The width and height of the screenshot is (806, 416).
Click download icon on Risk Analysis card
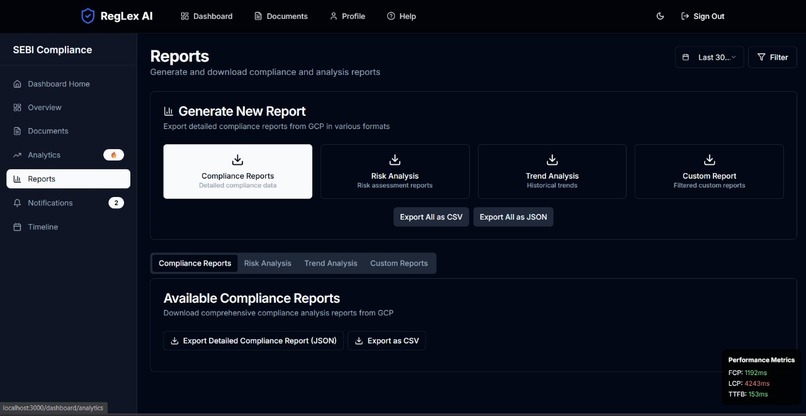pyautogui.click(x=395, y=159)
